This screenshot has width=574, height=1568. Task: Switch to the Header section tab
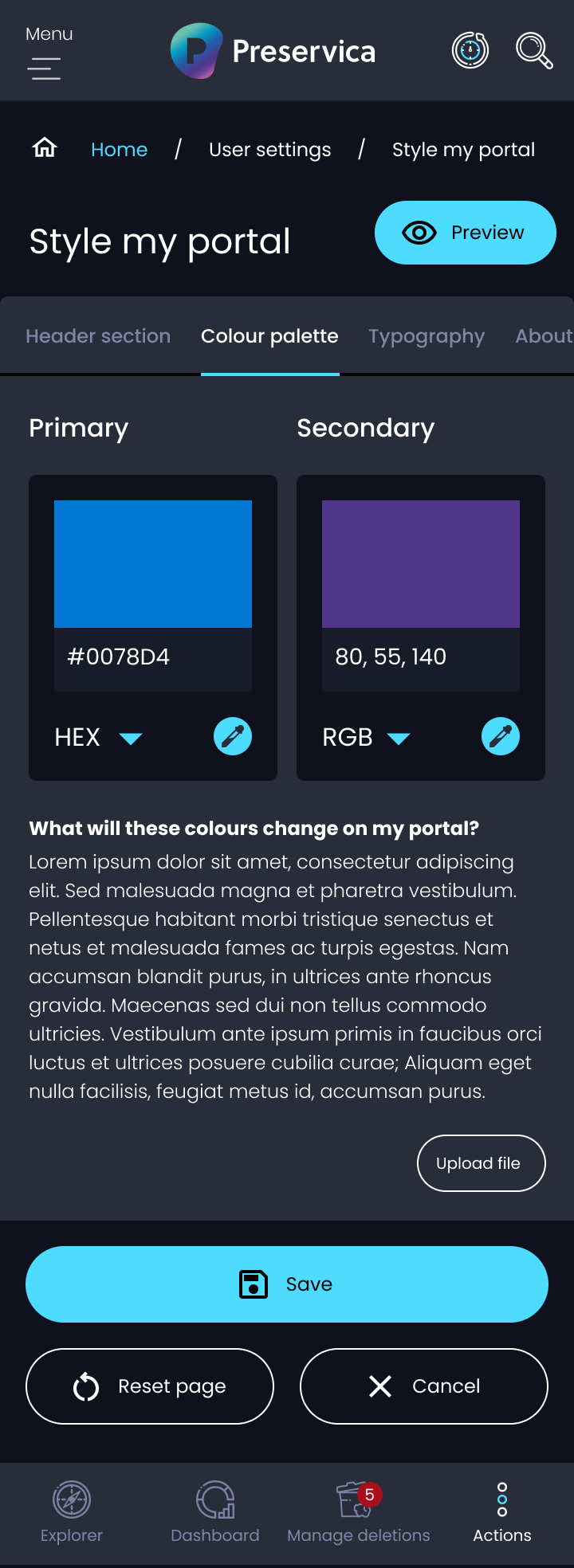(x=98, y=336)
